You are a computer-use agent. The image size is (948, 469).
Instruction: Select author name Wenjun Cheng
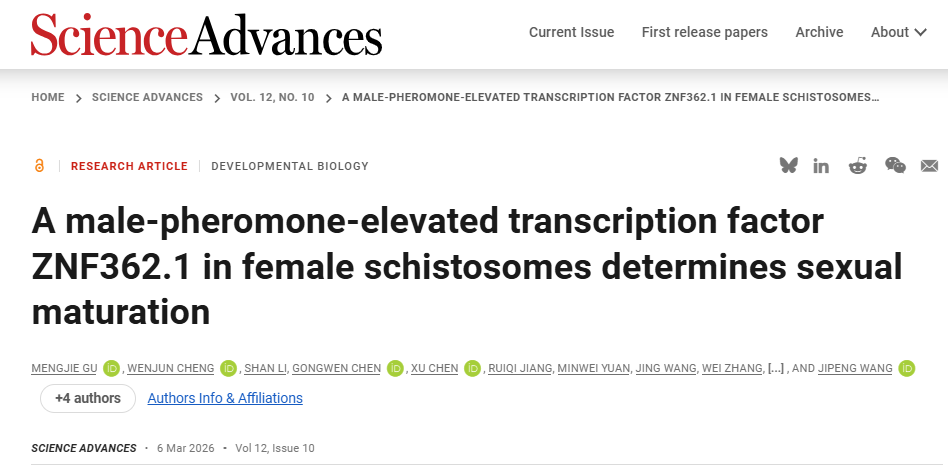coord(171,368)
